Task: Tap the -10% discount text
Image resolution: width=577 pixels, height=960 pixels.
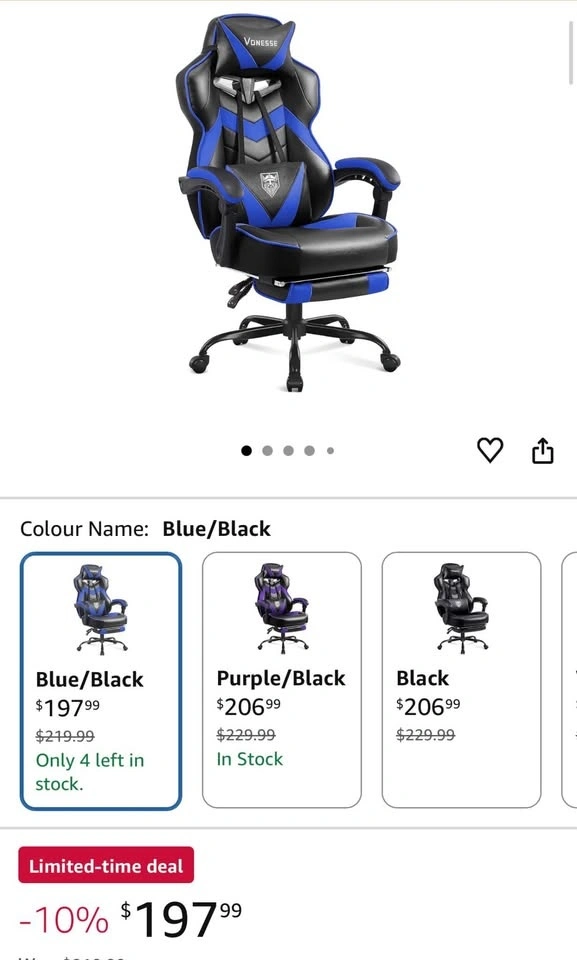Action: pos(64,920)
